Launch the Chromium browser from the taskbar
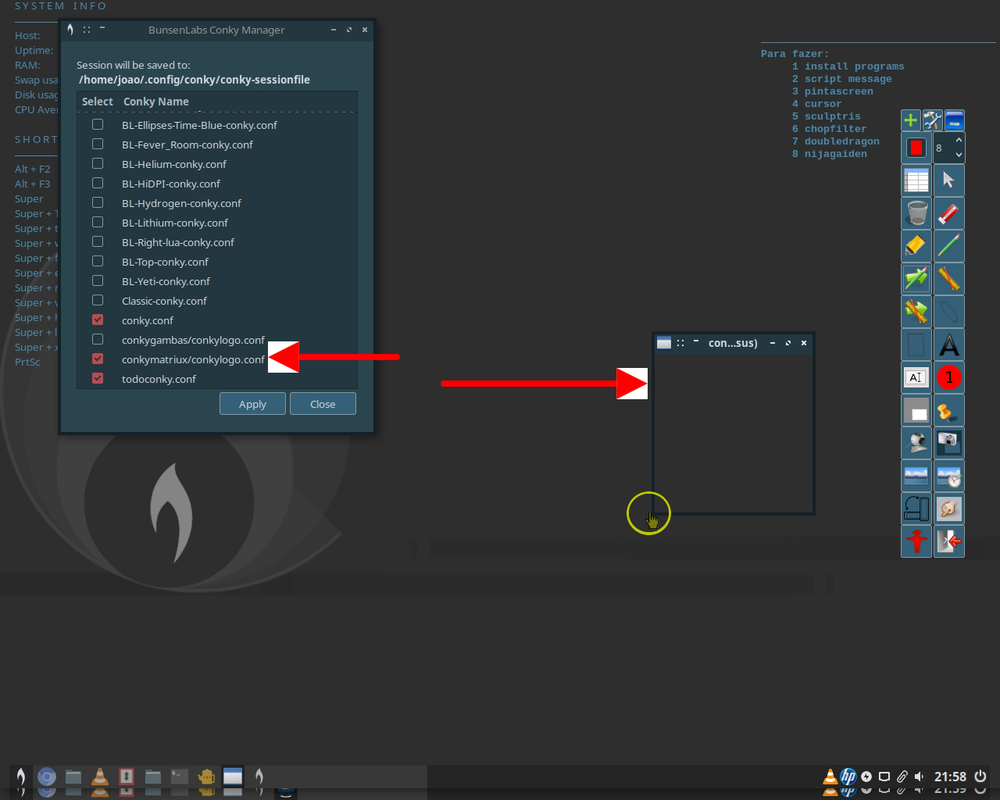The height and width of the screenshot is (800, 1000). (x=47, y=776)
